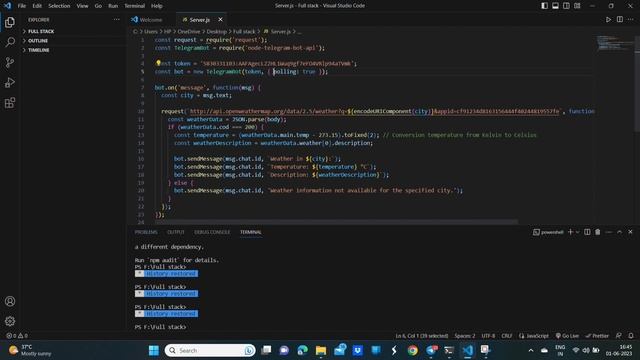This screenshot has height=360, width=640.
Task: Click the editor horizontal scrollbar
Action: (x=337, y=222)
